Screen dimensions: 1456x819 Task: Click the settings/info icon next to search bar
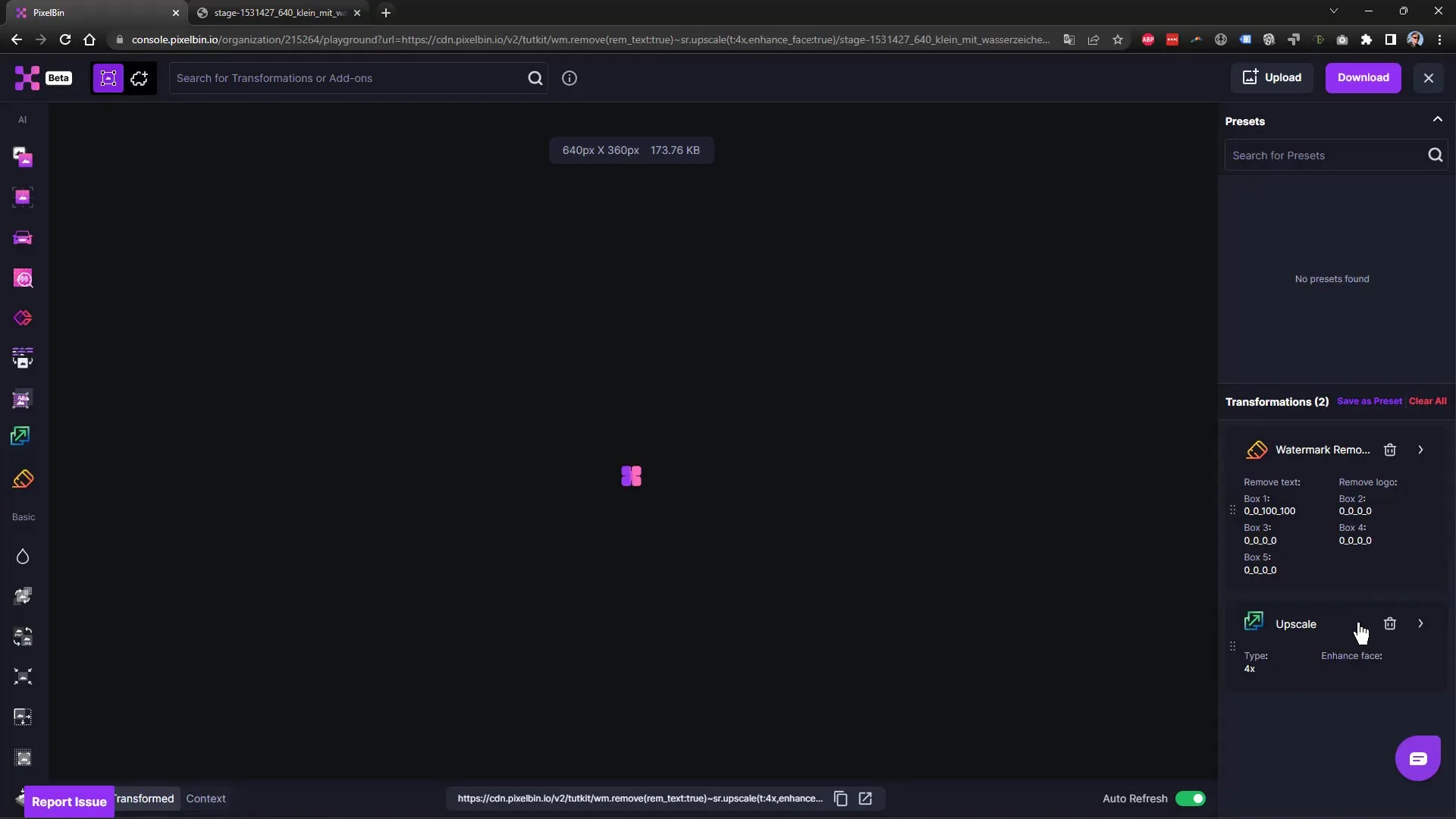pos(569,78)
